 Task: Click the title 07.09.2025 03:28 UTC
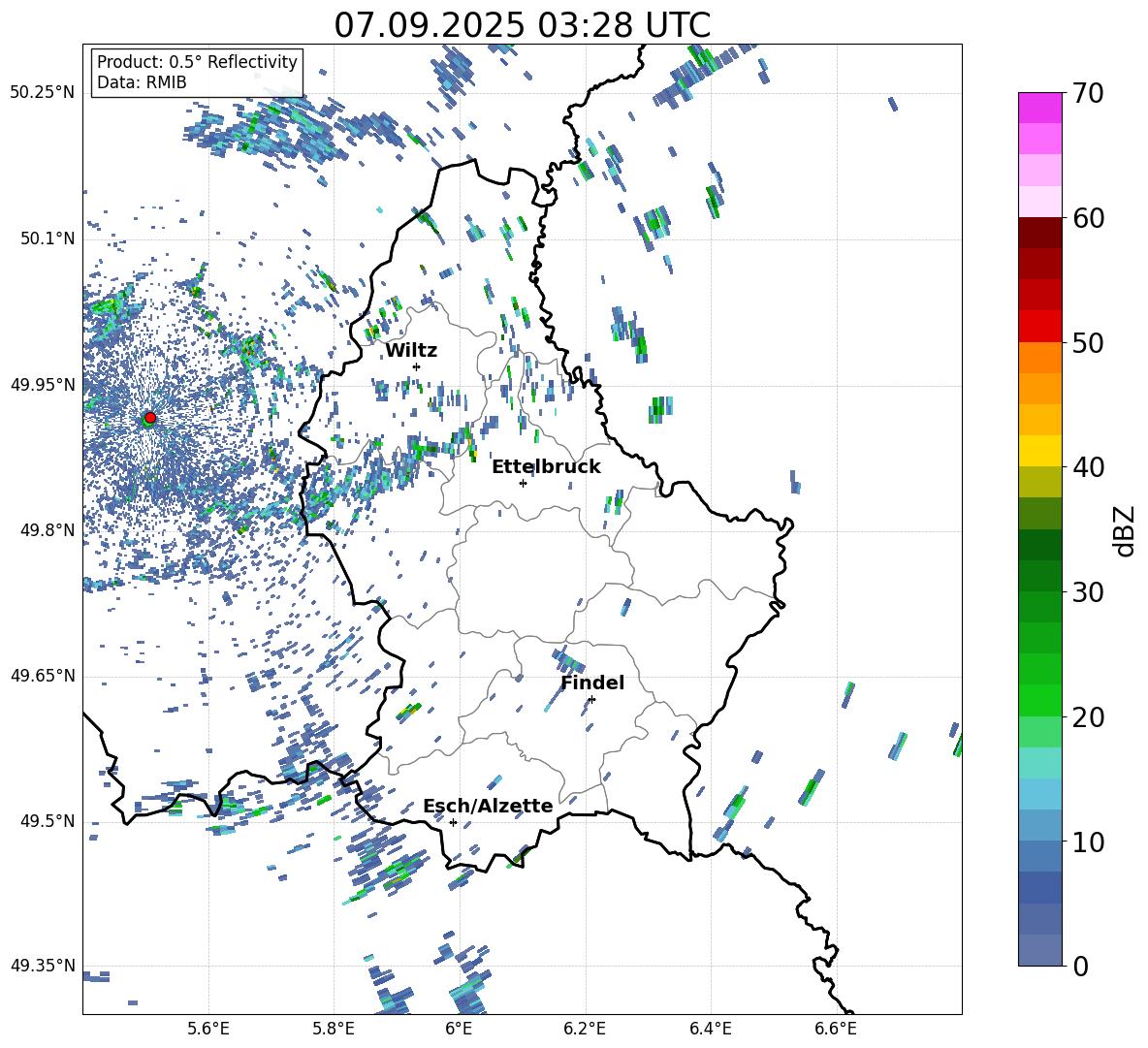(522, 25)
